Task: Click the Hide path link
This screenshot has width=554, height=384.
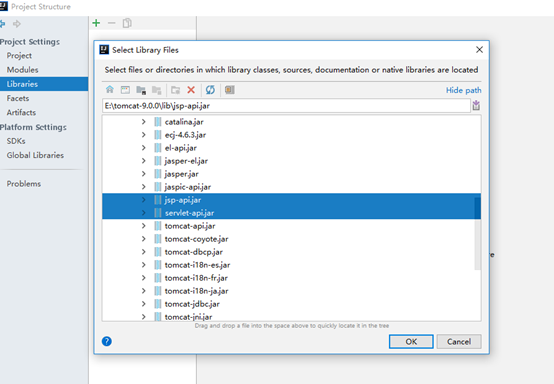Action: coord(463,90)
